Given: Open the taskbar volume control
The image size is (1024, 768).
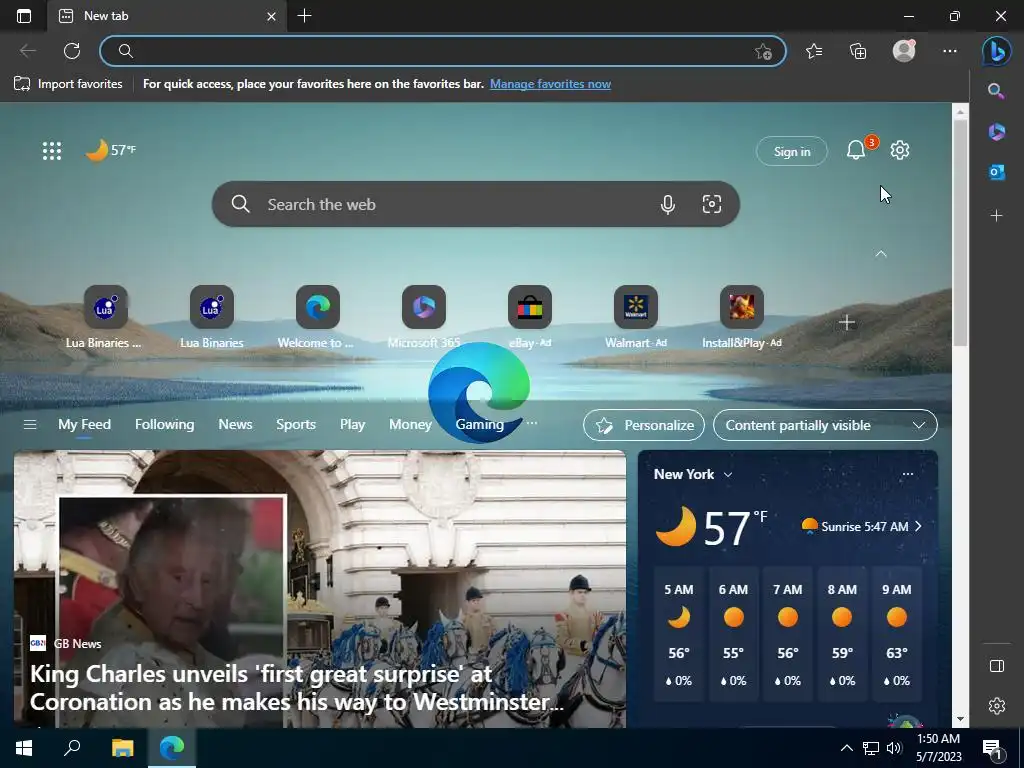Looking at the screenshot, I should coord(894,748).
